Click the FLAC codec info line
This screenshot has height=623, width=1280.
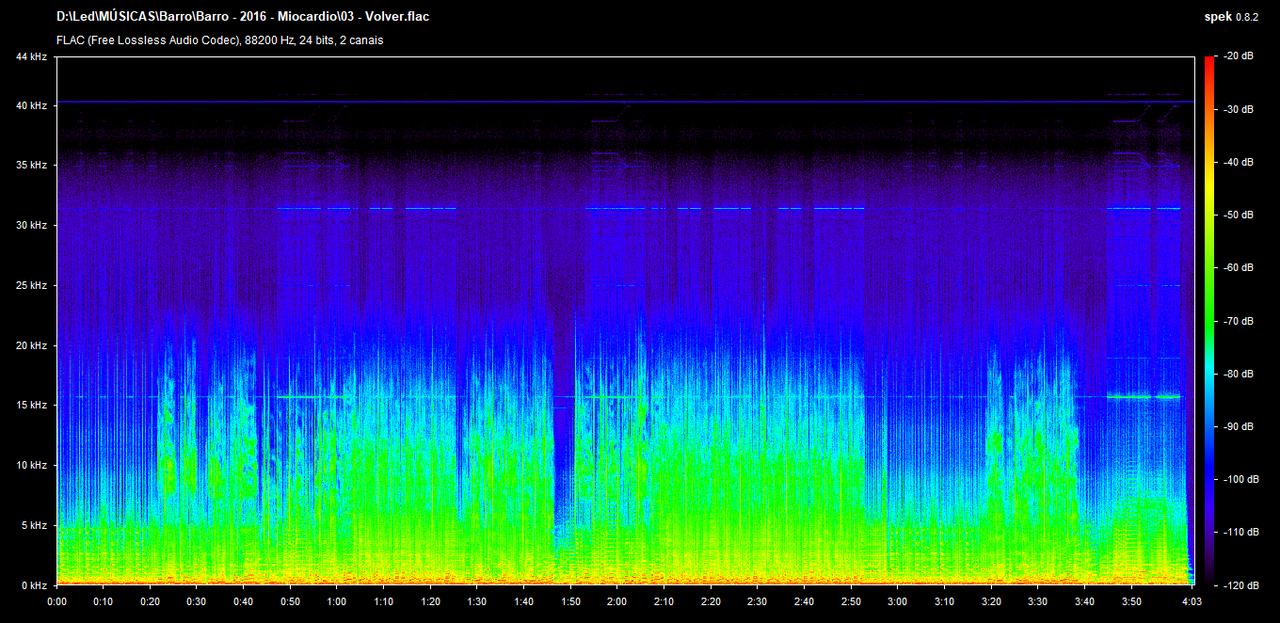[220, 40]
